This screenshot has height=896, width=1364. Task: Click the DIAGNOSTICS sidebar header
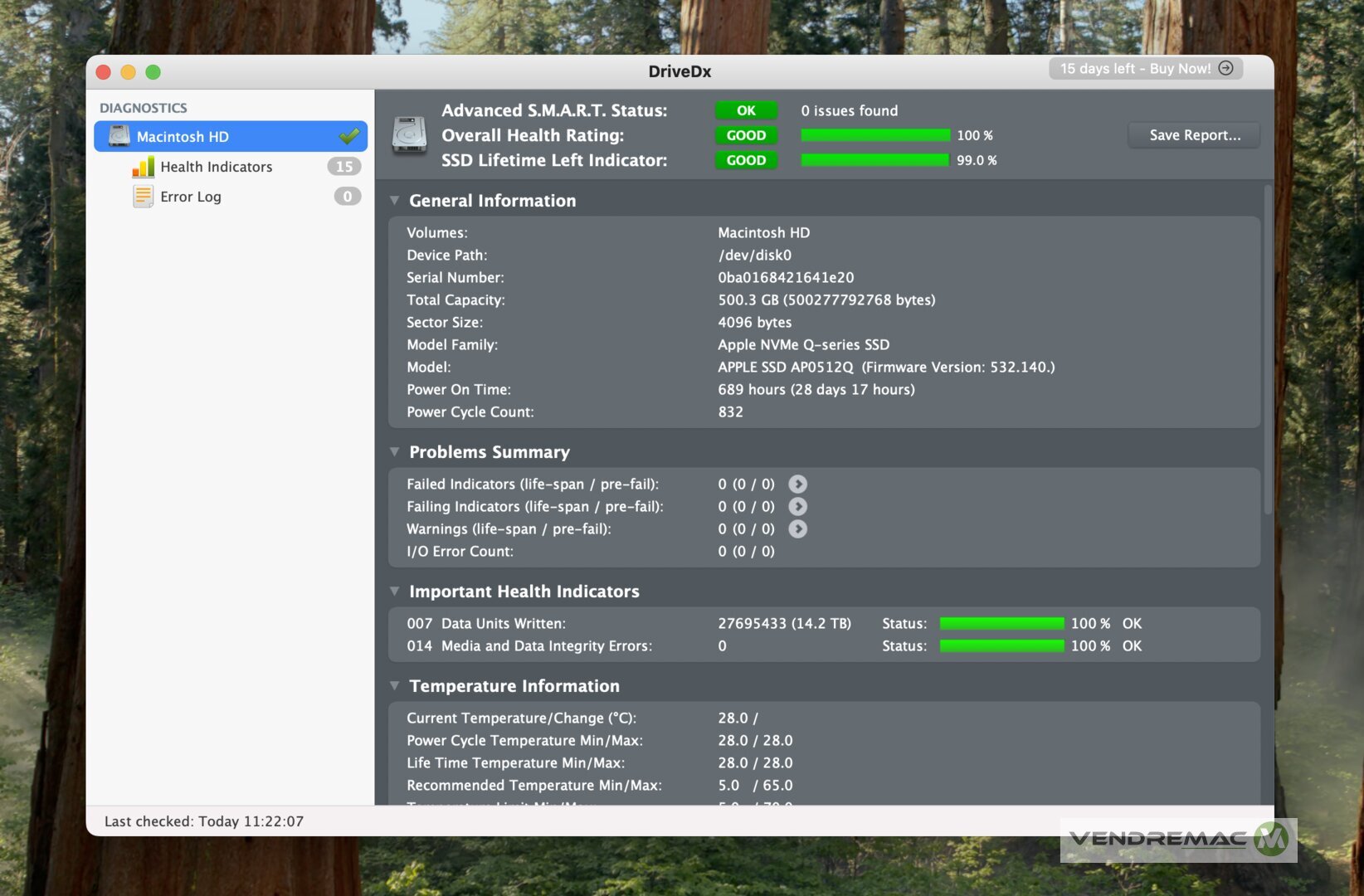144,108
